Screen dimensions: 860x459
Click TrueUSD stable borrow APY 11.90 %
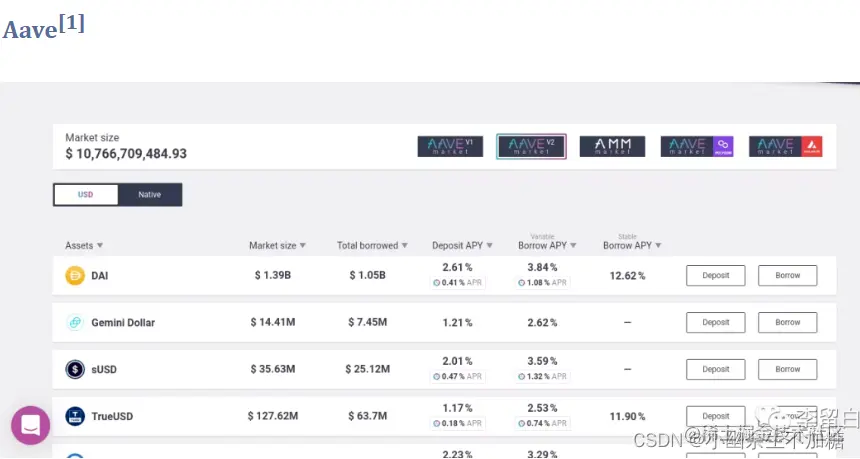pyautogui.click(x=627, y=417)
